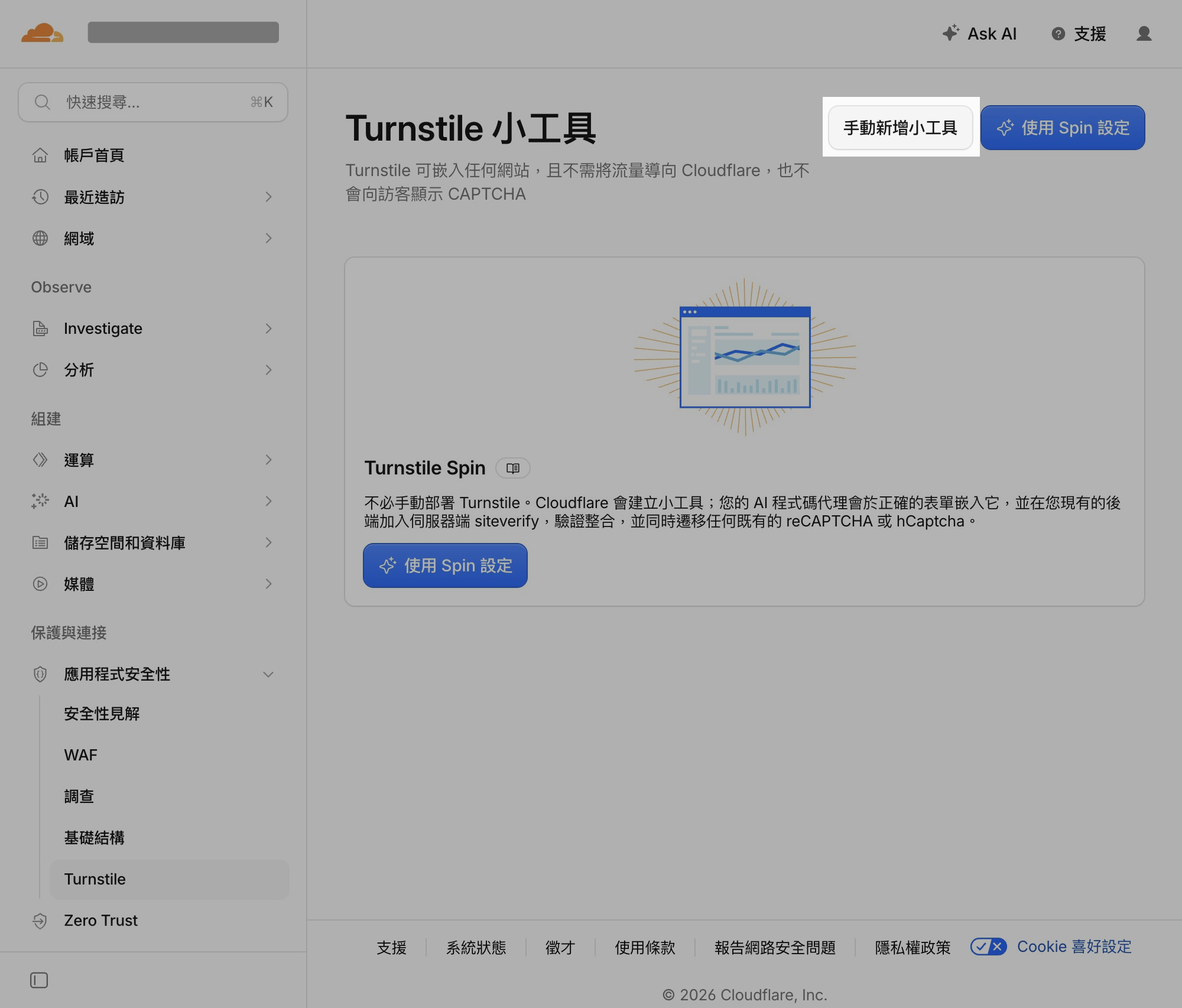The height and width of the screenshot is (1008, 1182).
Task: Open the user profile icon
Action: tap(1144, 34)
